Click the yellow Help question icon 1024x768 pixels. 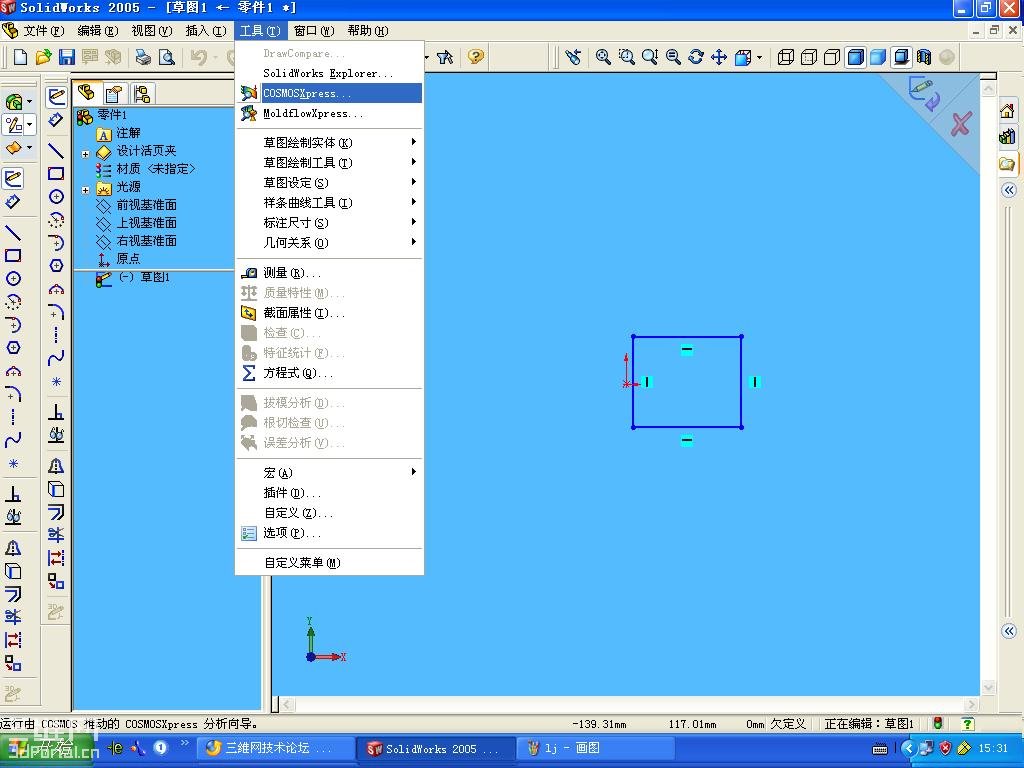(x=475, y=57)
